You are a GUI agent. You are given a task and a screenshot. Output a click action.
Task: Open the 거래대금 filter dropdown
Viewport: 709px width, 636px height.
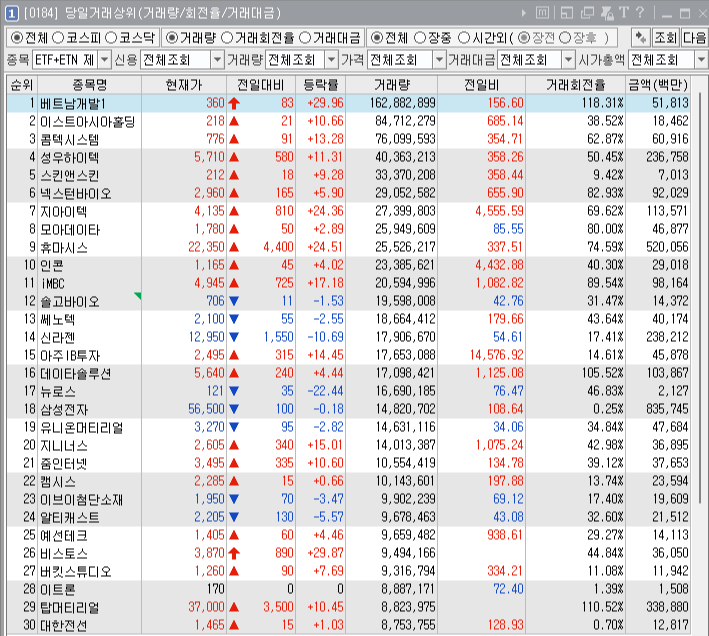tap(568, 60)
